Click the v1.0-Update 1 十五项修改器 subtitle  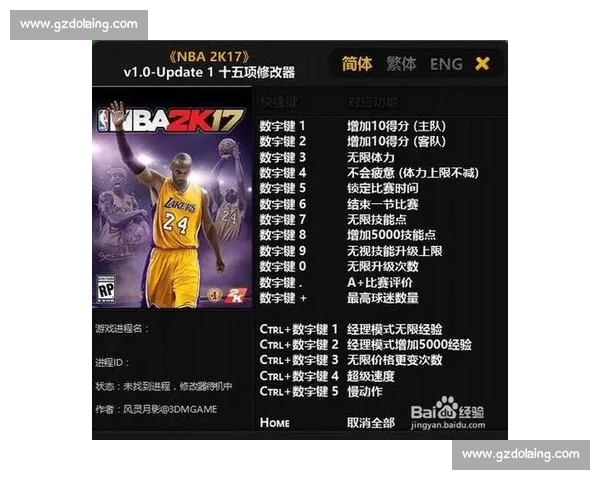click(209, 72)
